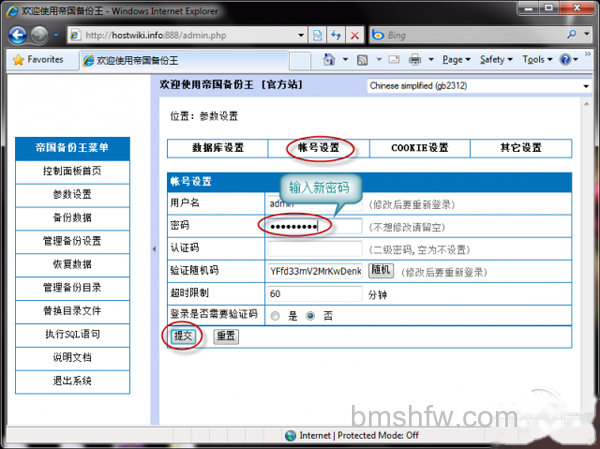
Task: Select the 否 radio for login captcha
Action: pos(310,316)
